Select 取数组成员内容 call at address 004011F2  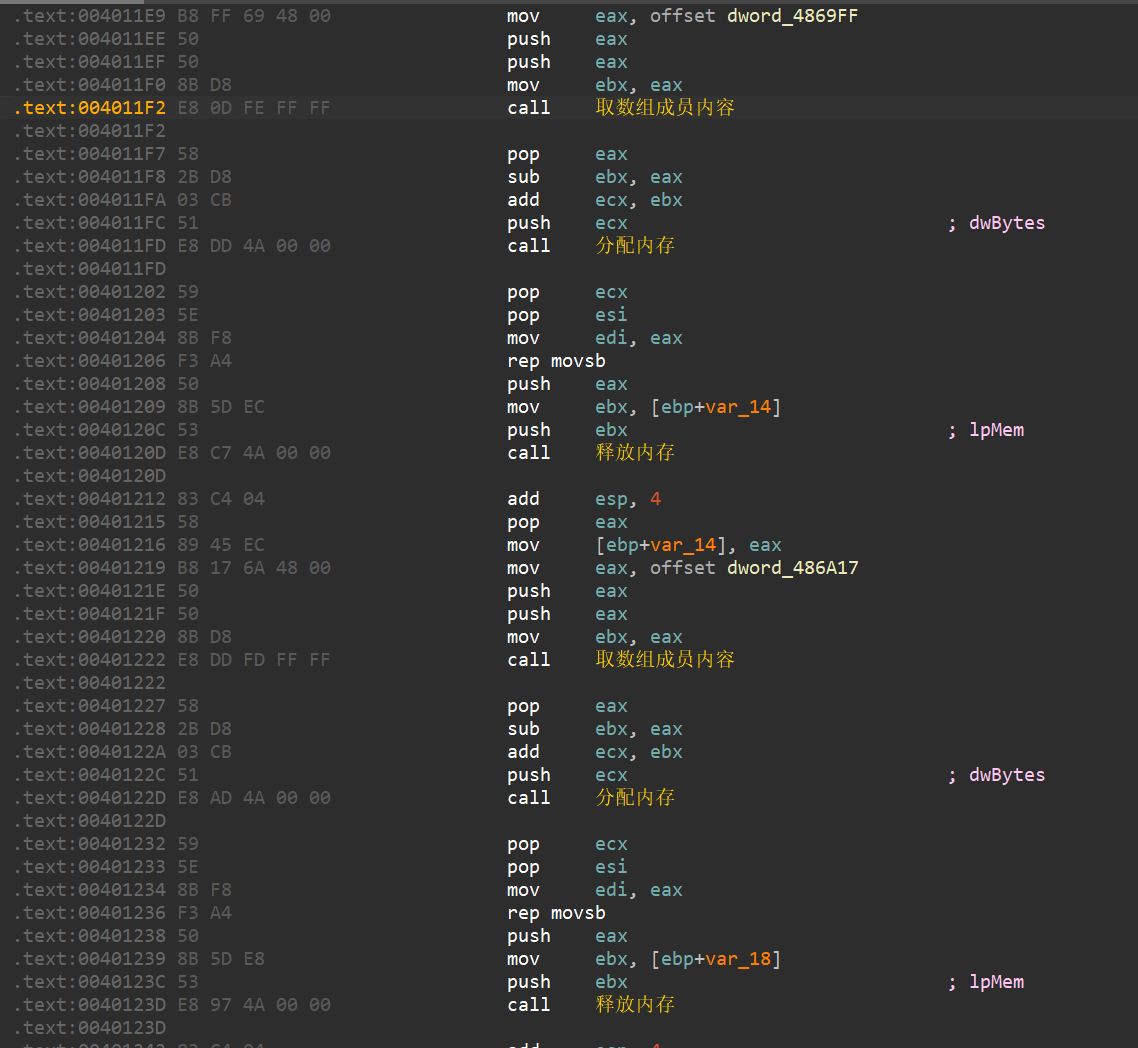click(664, 107)
